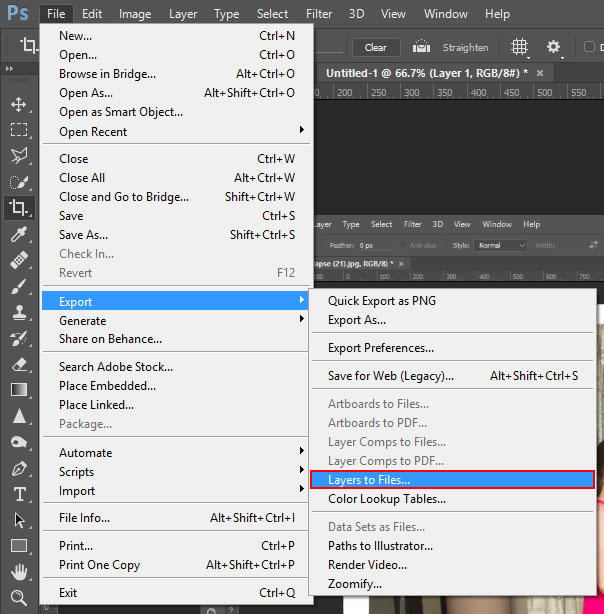Toggle checkbox right of the gear icon
Viewport: 604px width, 614px height.
click(x=589, y=47)
